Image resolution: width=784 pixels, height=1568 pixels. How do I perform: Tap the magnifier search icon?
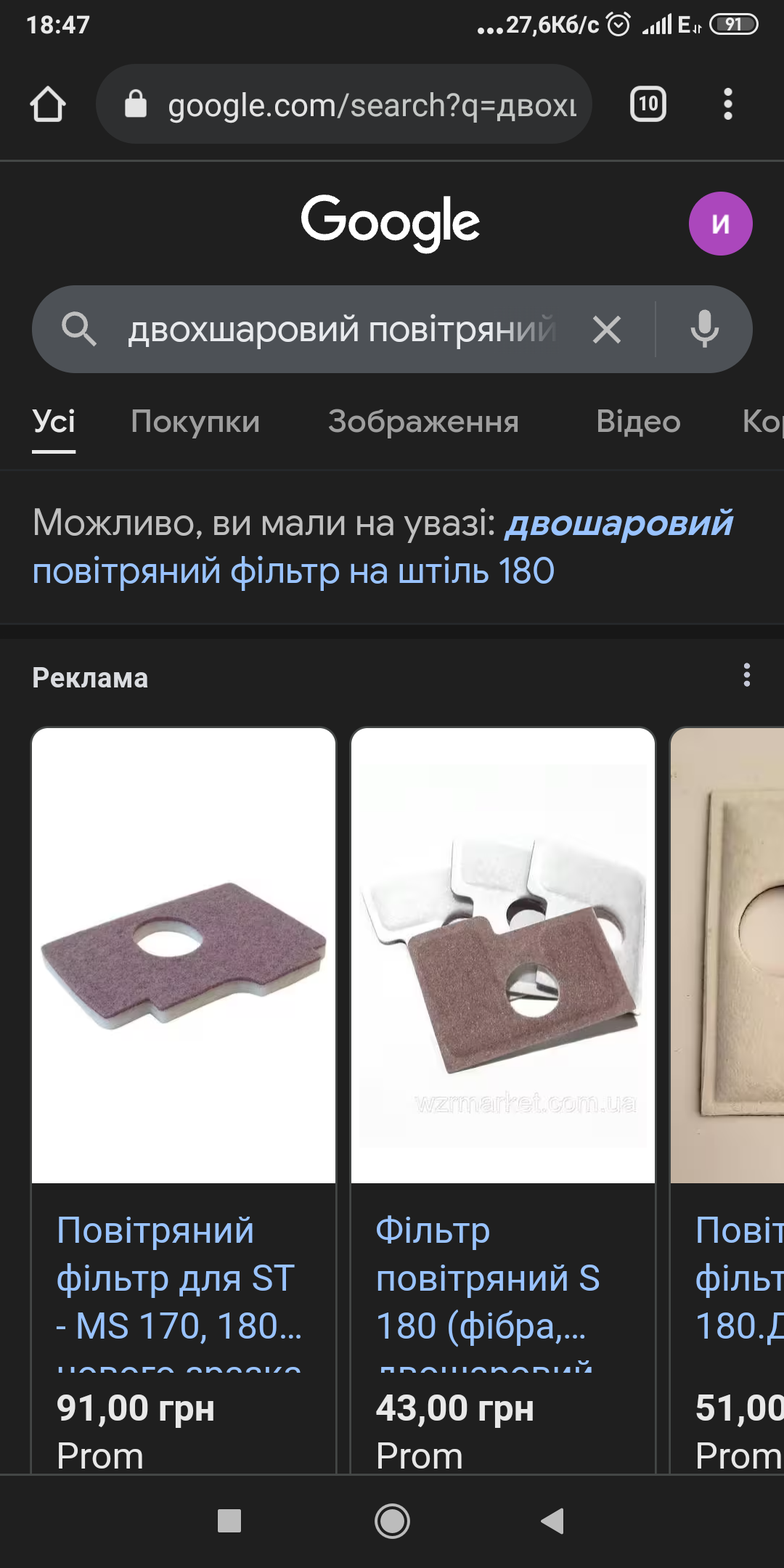tap(79, 330)
